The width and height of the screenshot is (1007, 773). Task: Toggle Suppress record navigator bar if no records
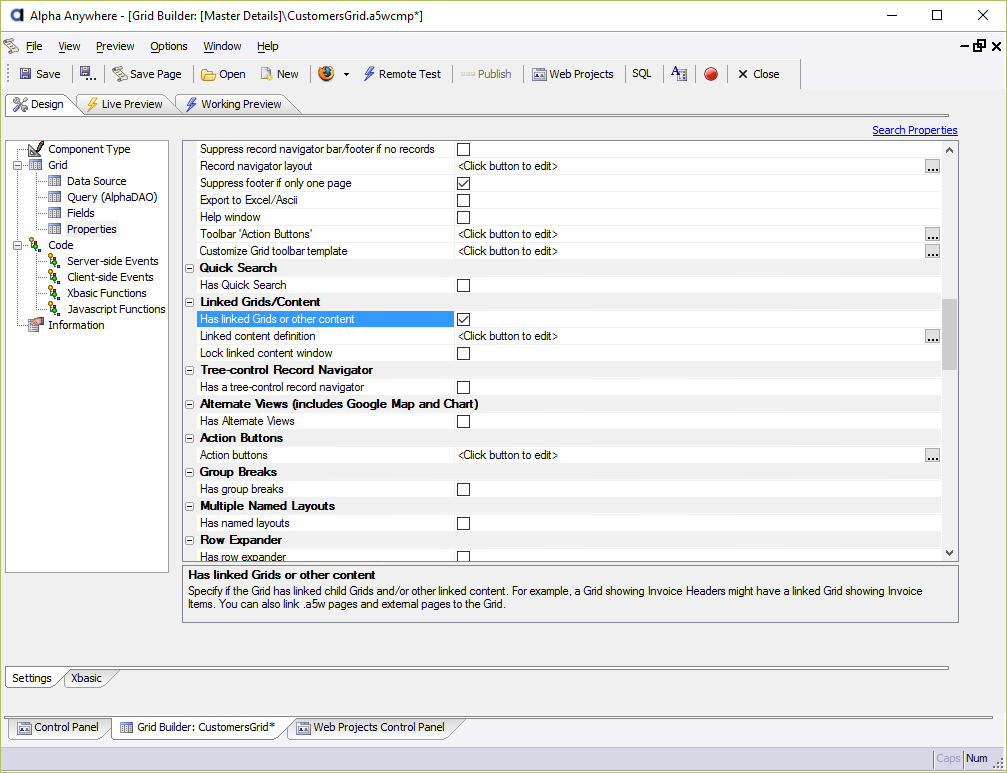click(x=463, y=150)
